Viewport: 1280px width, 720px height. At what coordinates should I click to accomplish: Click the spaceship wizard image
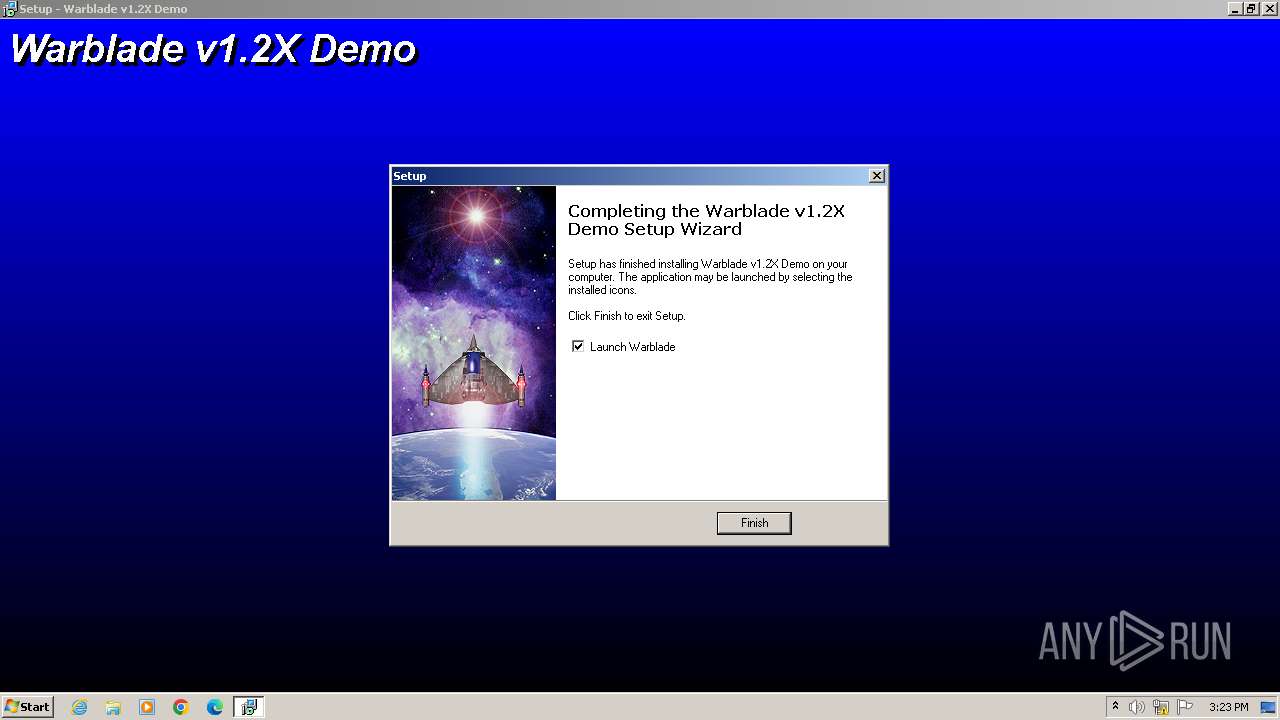click(x=474, y=343)
